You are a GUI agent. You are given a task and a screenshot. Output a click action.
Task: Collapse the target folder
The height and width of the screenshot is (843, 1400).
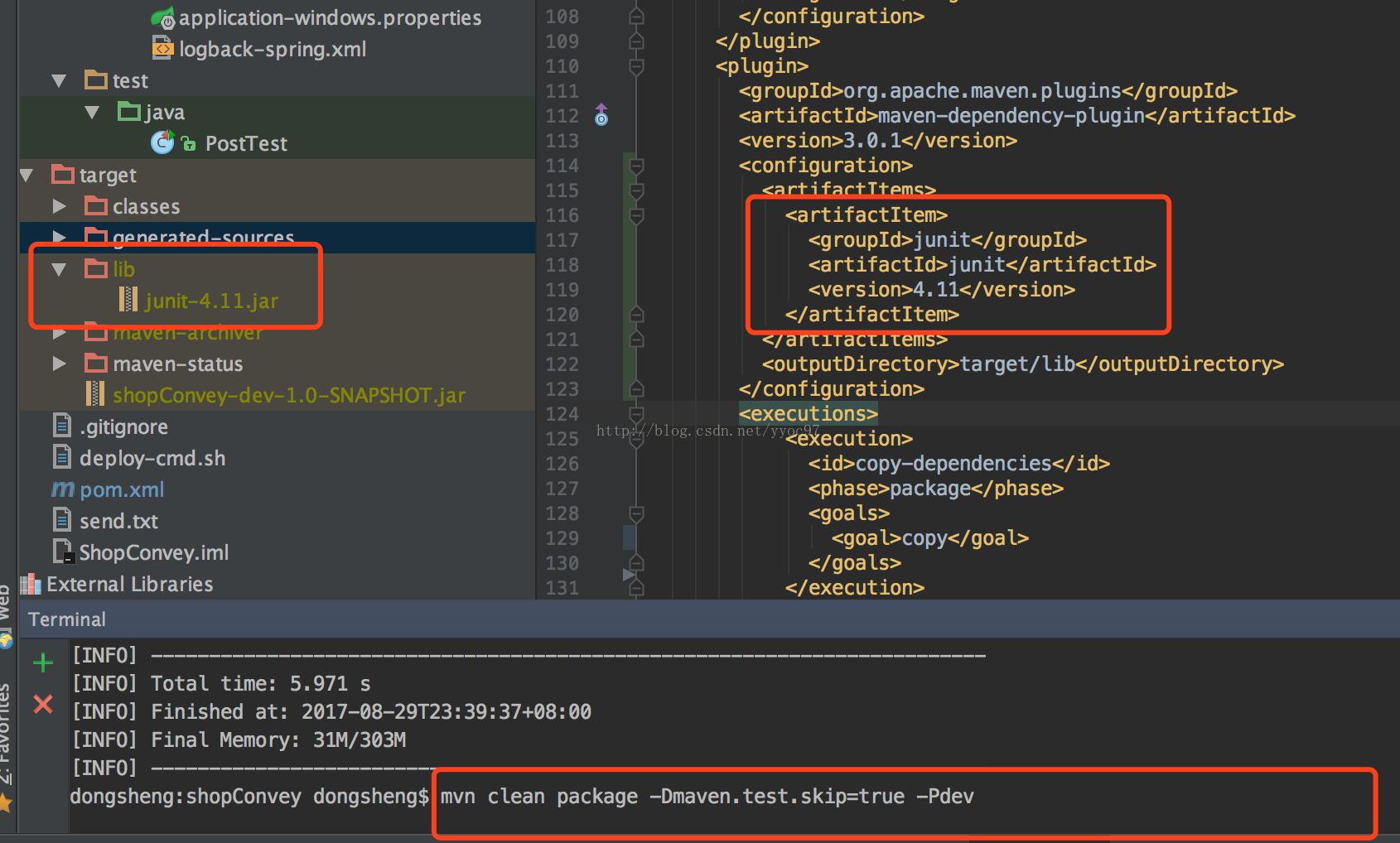click(27, 176)
